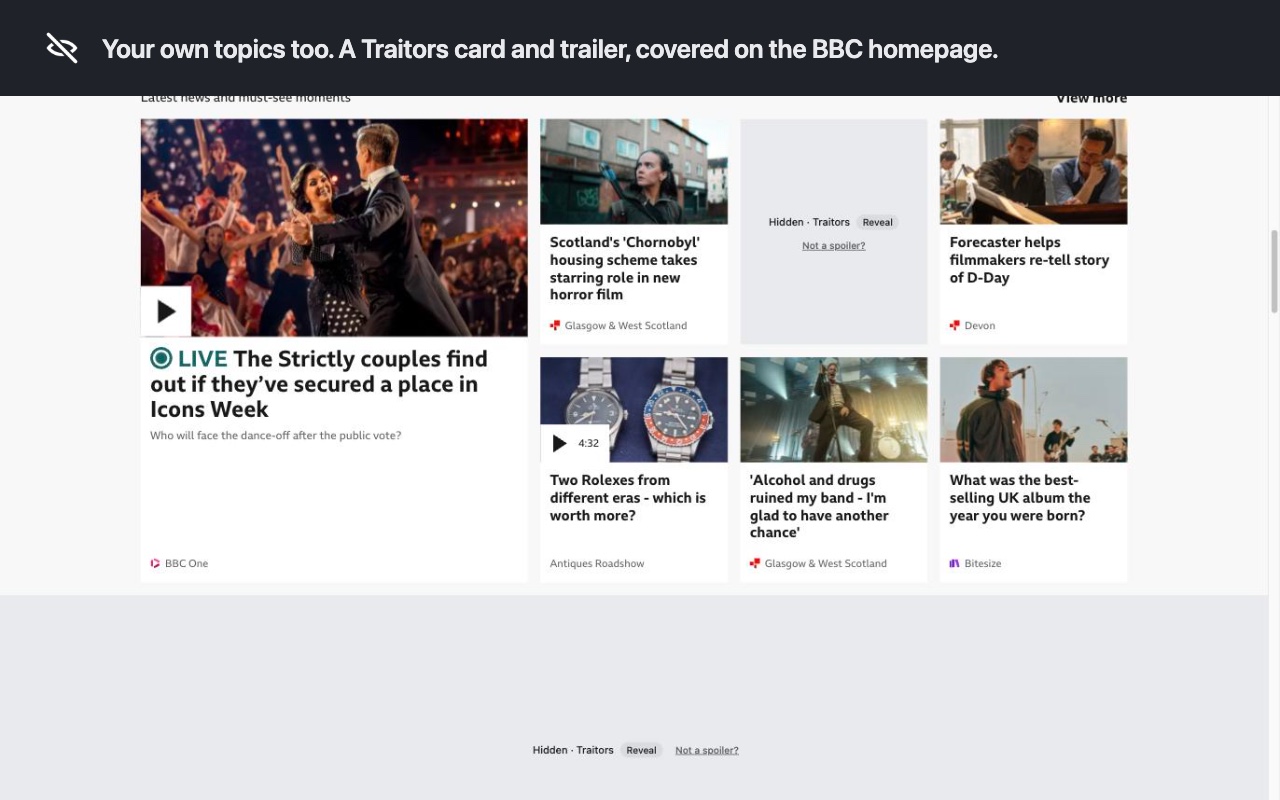This screenshot has height=800, width=1280.
Task: Play the Rolexes 4:32 video
Action: tap(574, 443)
